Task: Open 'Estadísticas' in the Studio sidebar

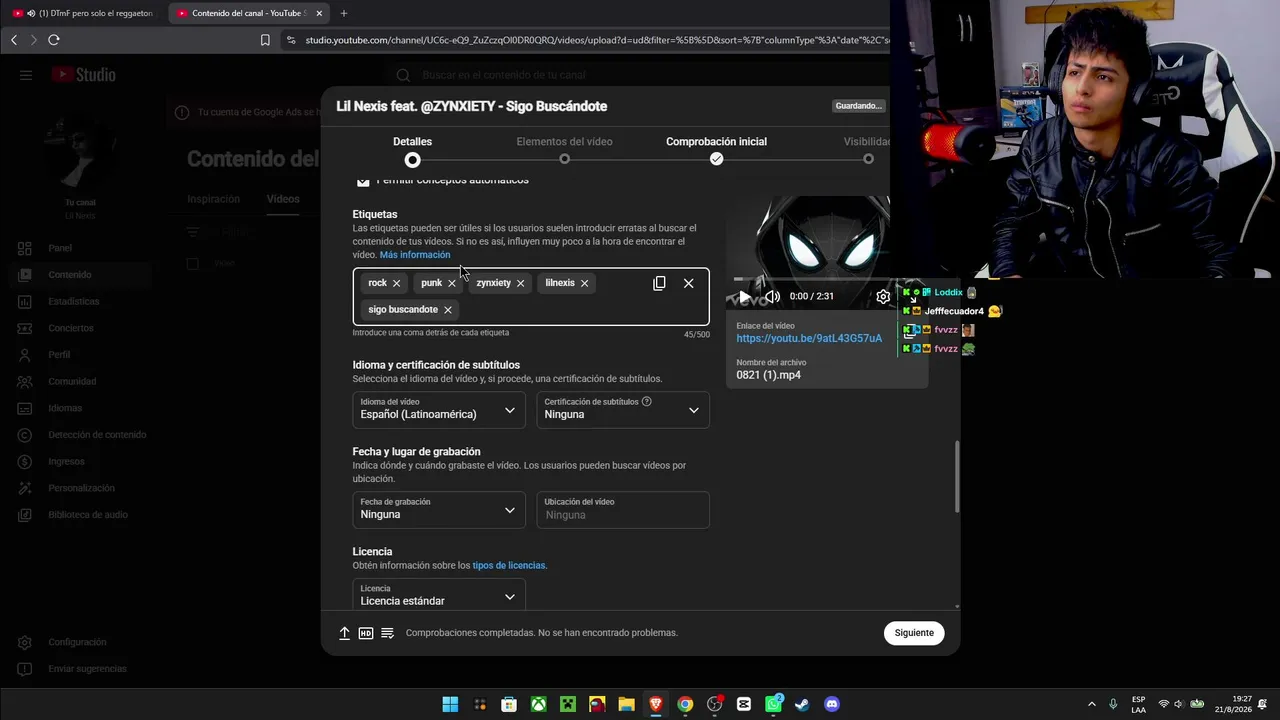Action: tap(76, 301)
